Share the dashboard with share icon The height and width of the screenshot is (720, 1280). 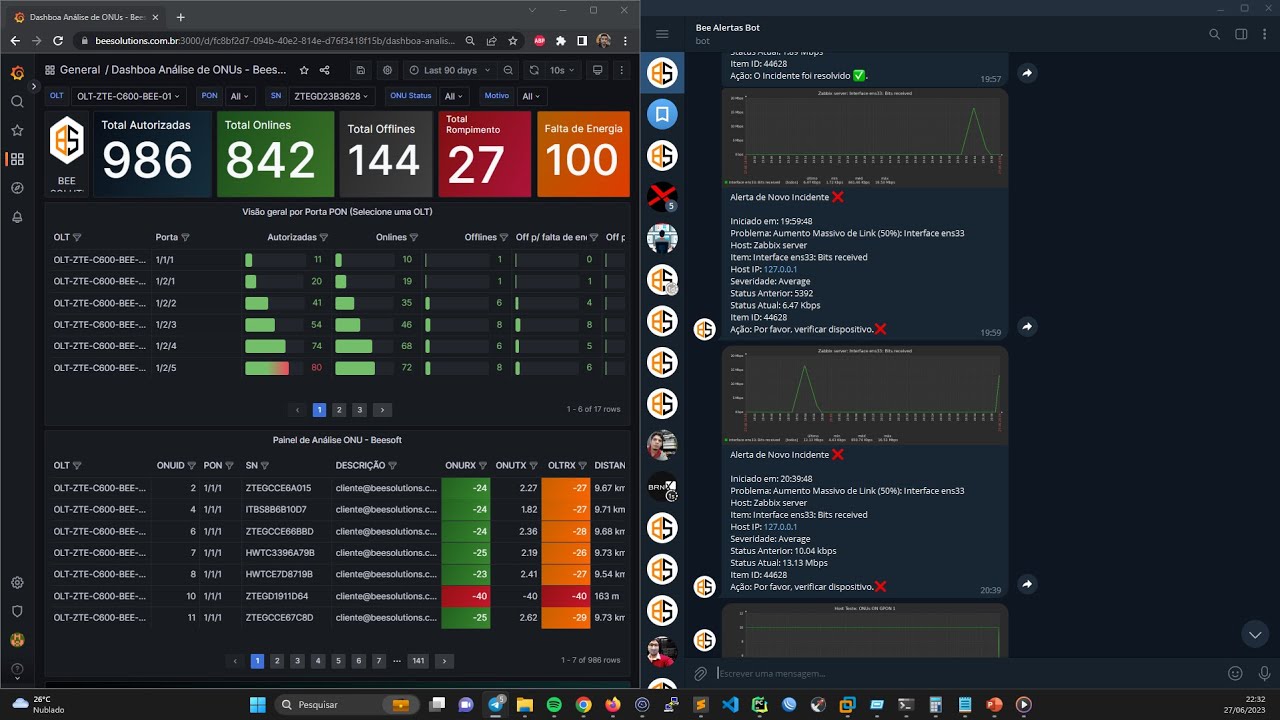(x=324, y=70)
